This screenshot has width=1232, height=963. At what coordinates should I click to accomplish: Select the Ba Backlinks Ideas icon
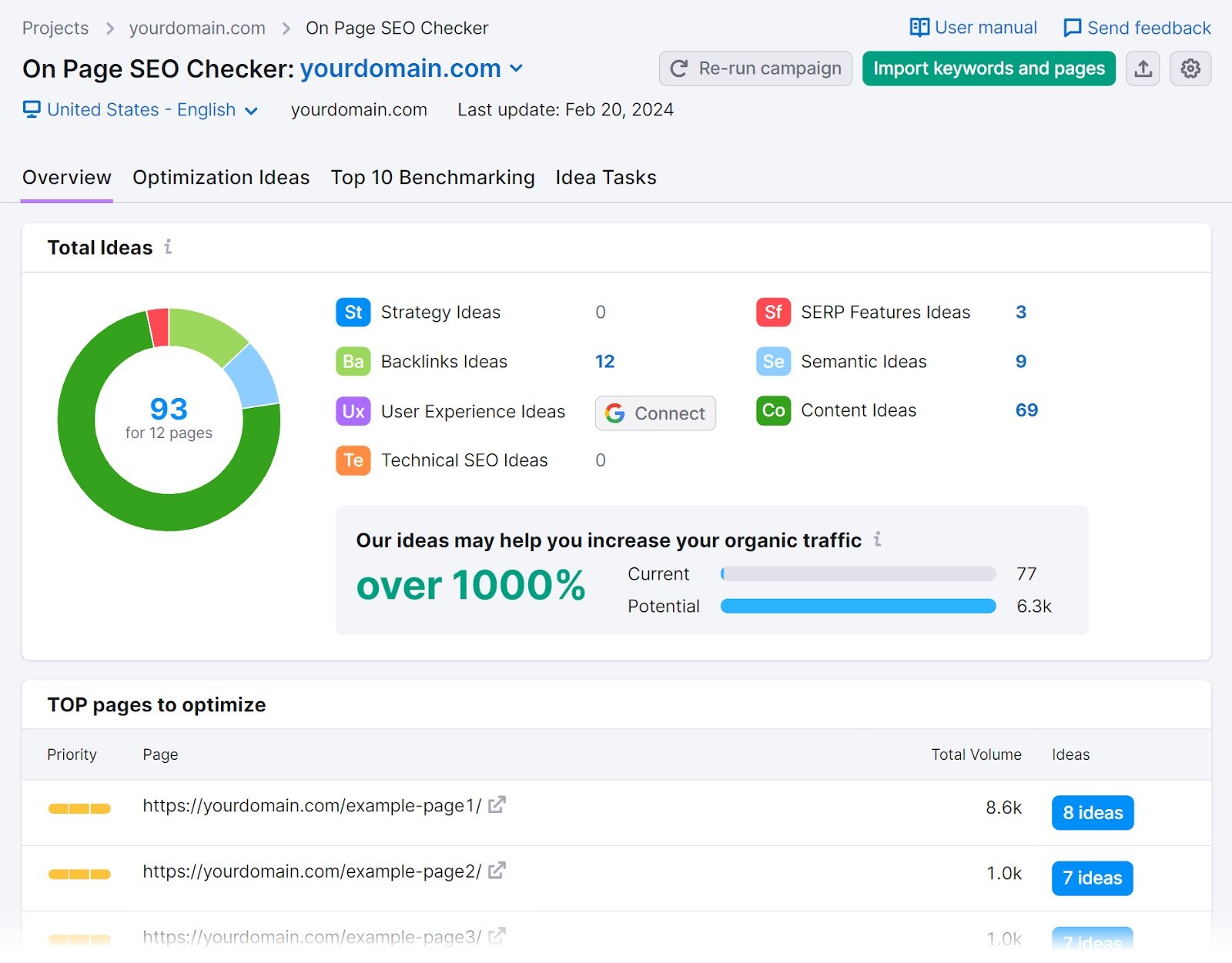pyautogui.click(x=352, y=361)
